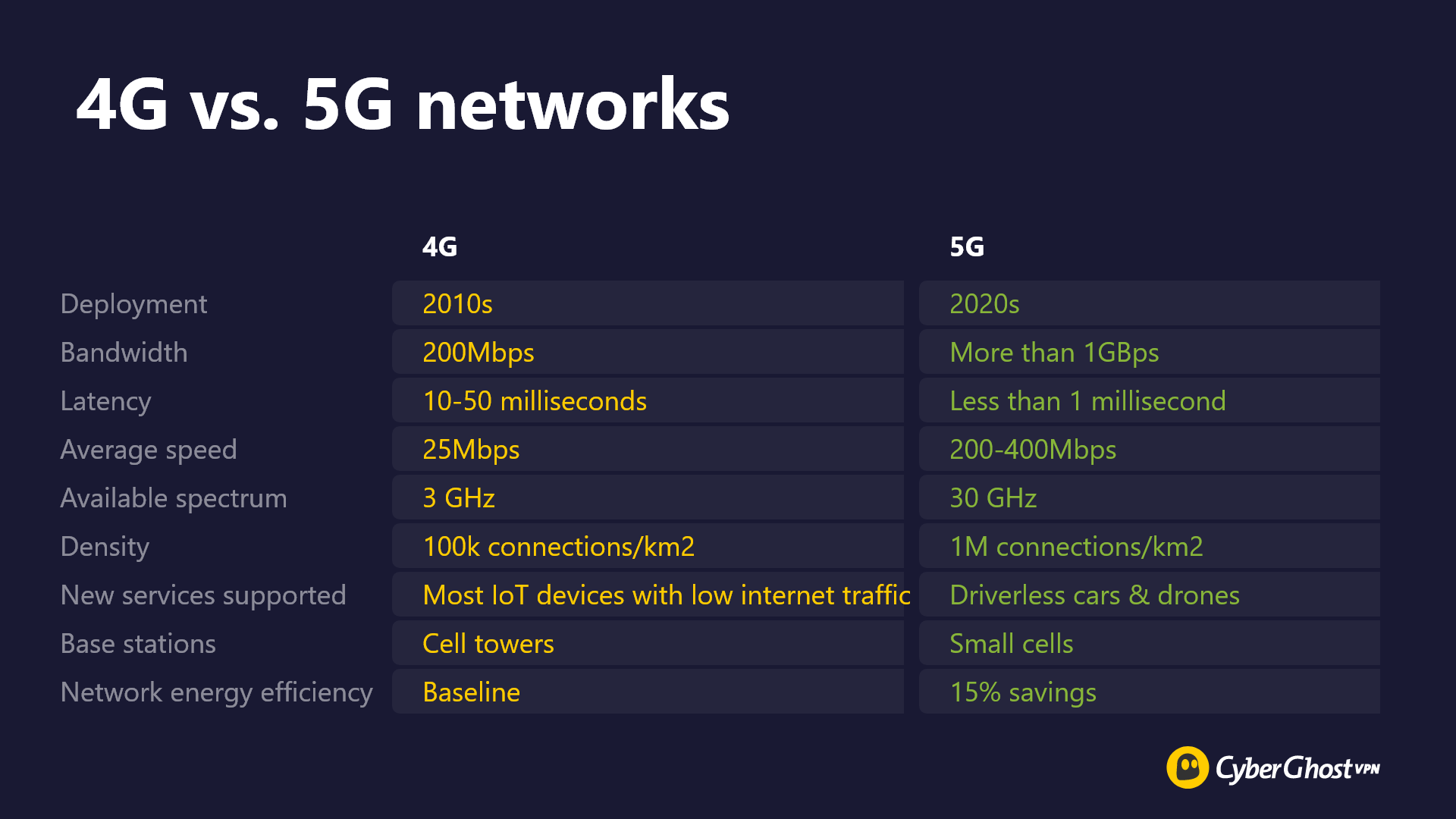Image resolution: width=1456 pixels, height=819 pixels.
Task: Select the 4G column header
Action: 440,247
